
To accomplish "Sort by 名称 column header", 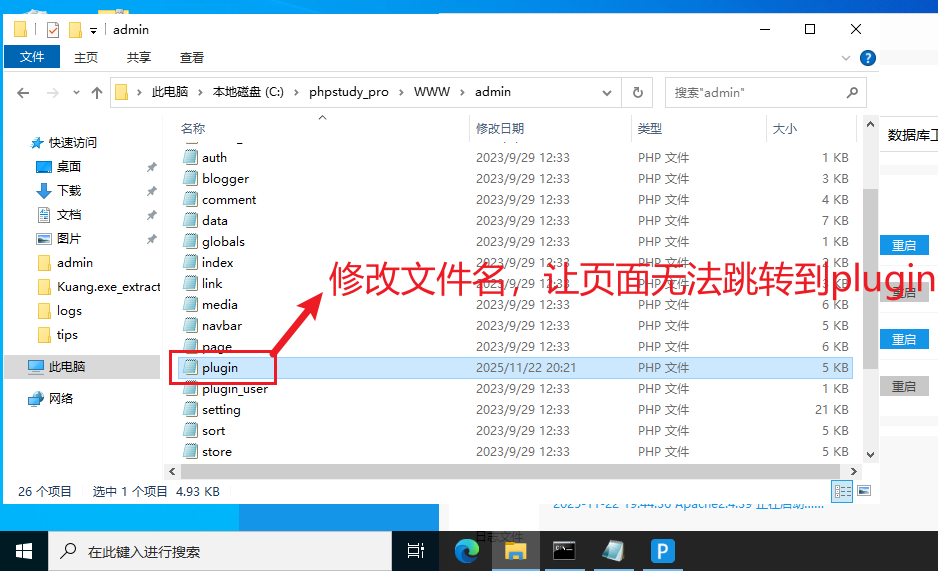I will 193,129.
